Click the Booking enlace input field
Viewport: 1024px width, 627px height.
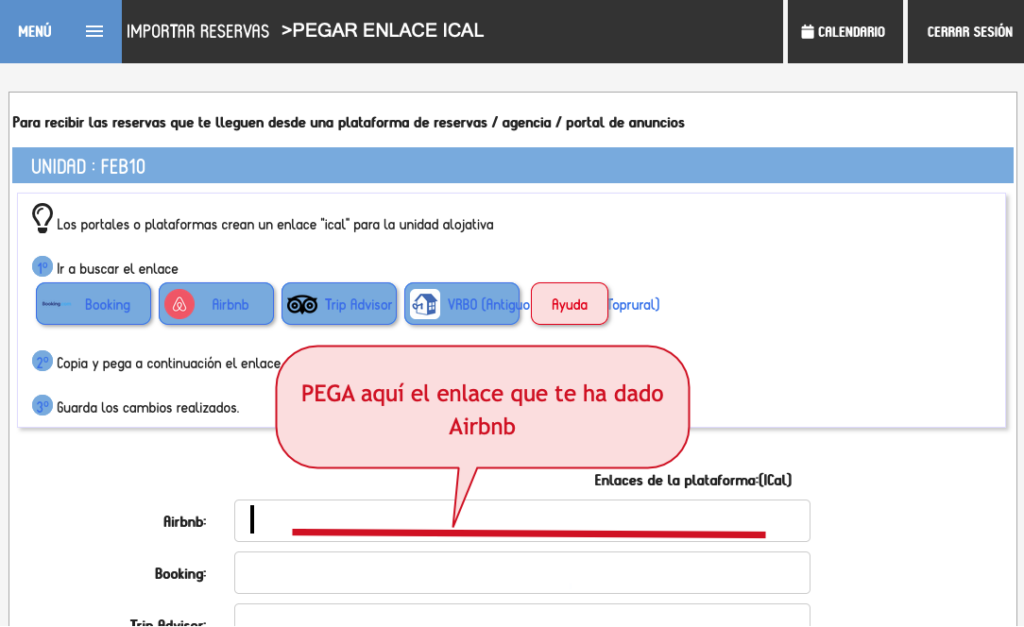click(520, 572)
